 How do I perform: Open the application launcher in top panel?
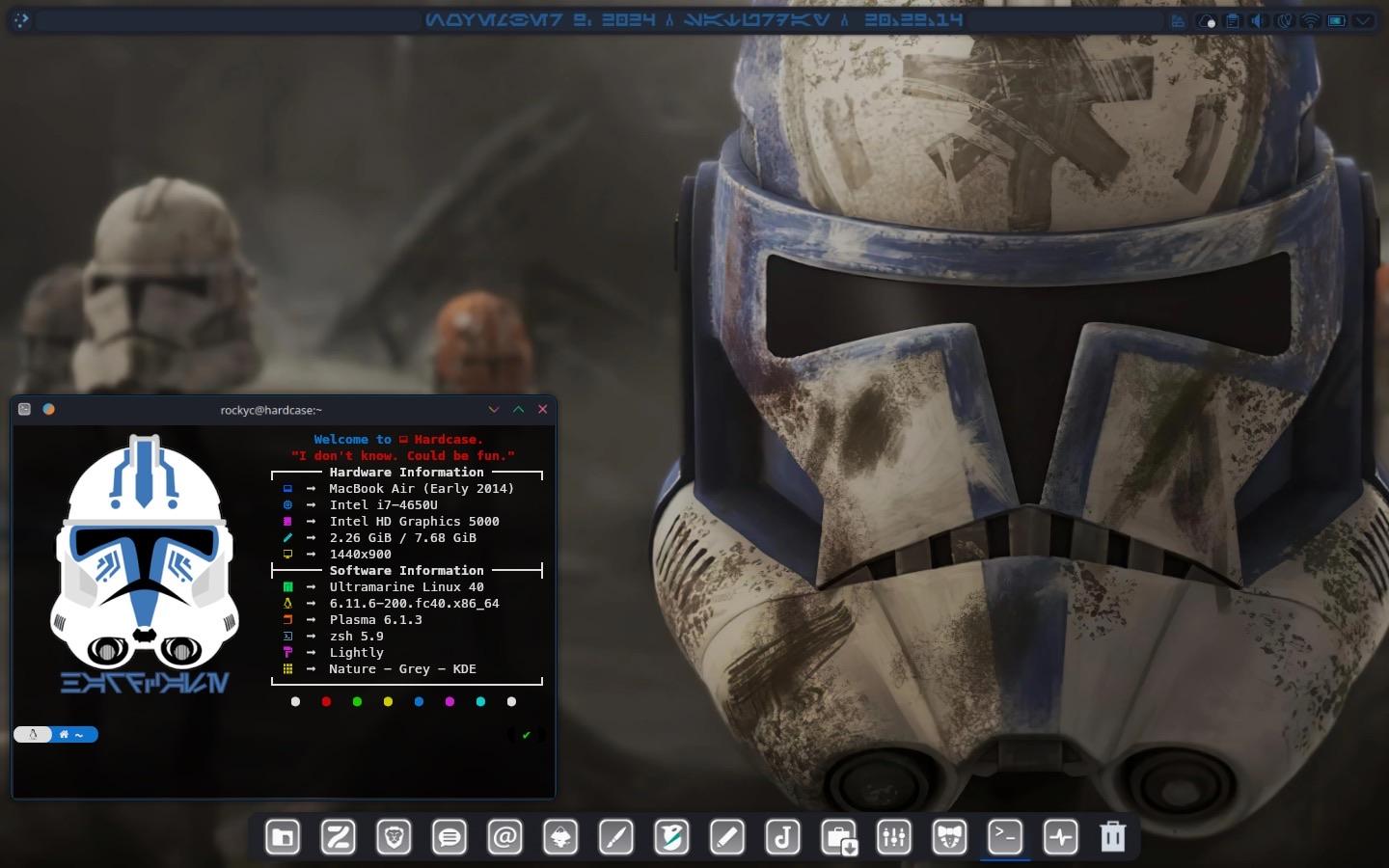click(21, 19)
